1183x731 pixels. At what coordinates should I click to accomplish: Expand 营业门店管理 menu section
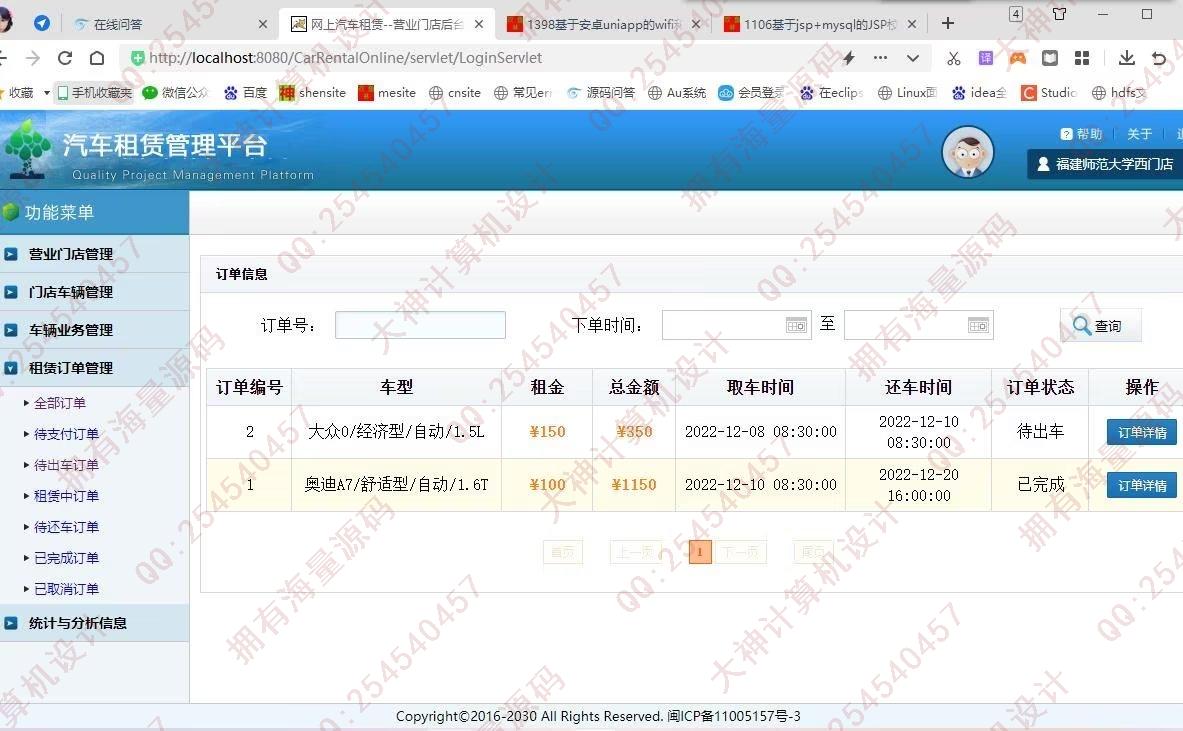pos(94,254)
